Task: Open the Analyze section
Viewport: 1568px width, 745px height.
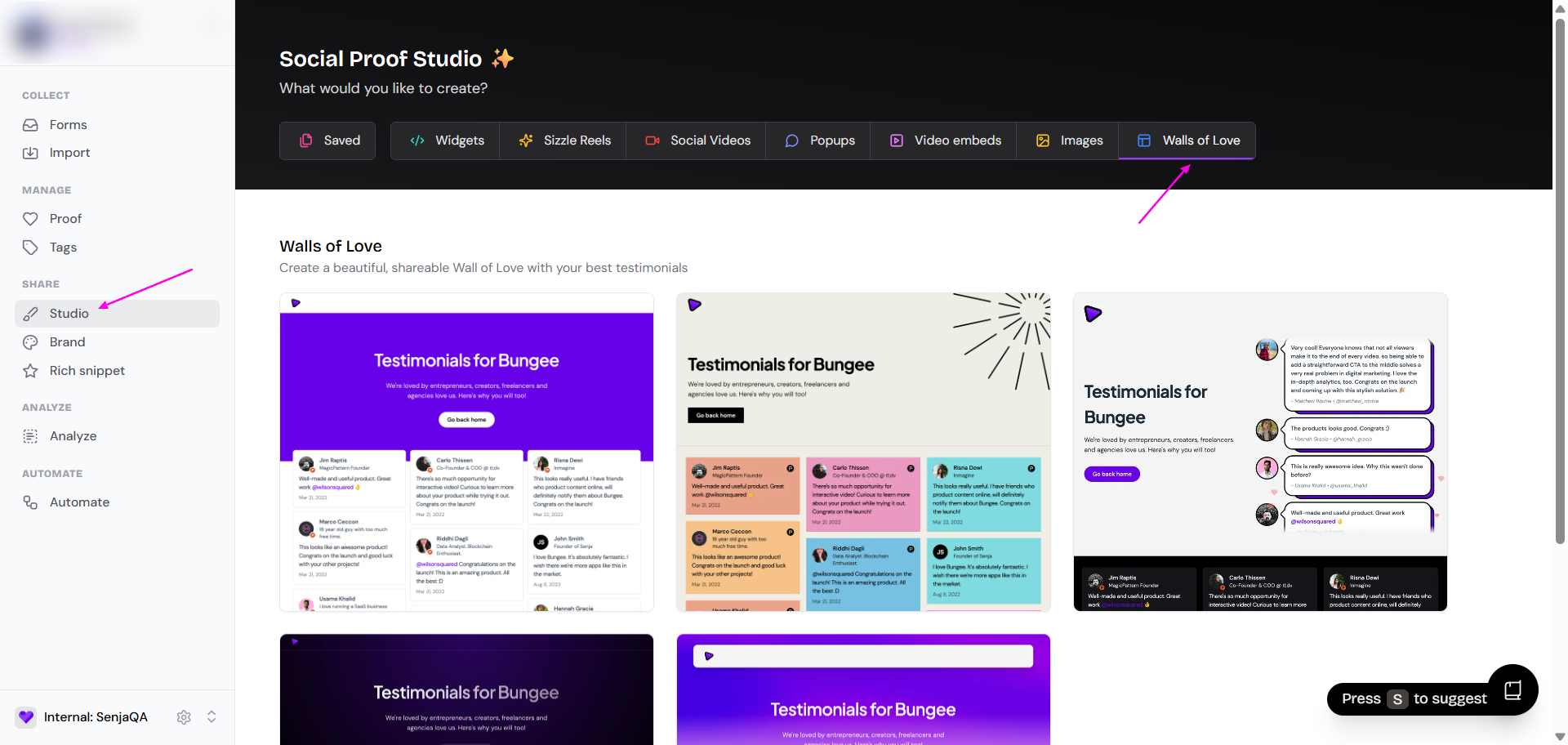Action: [73, 436]
